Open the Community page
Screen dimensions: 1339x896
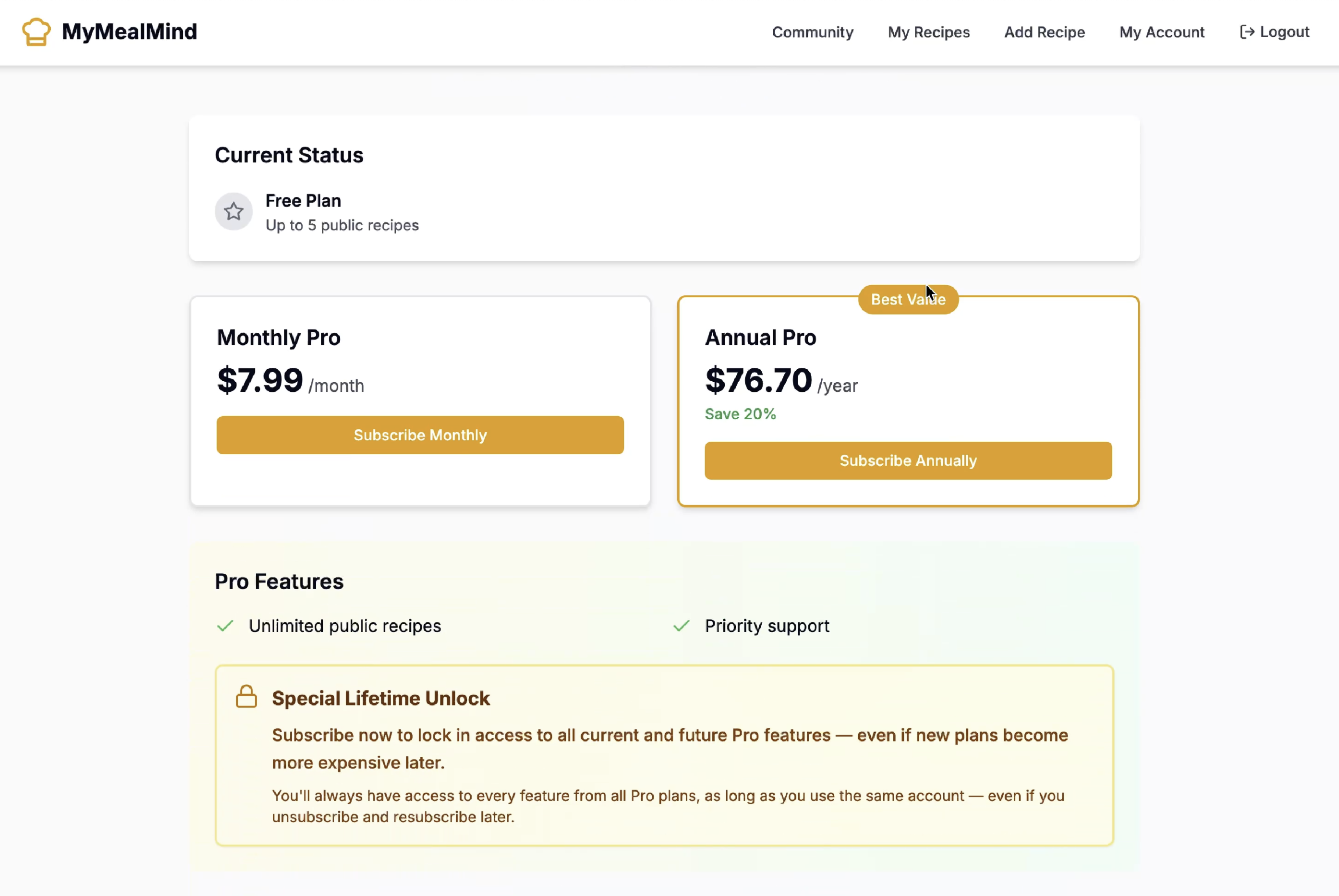point(812,32)
